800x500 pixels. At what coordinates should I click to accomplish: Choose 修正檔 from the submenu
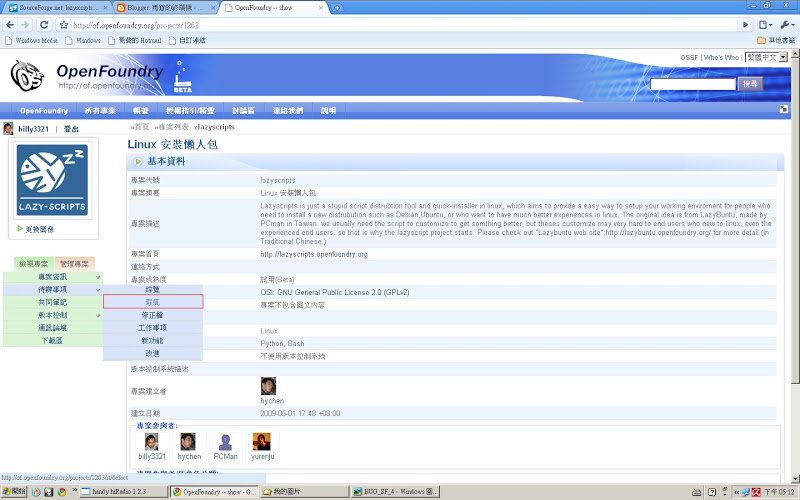(153, 315)
